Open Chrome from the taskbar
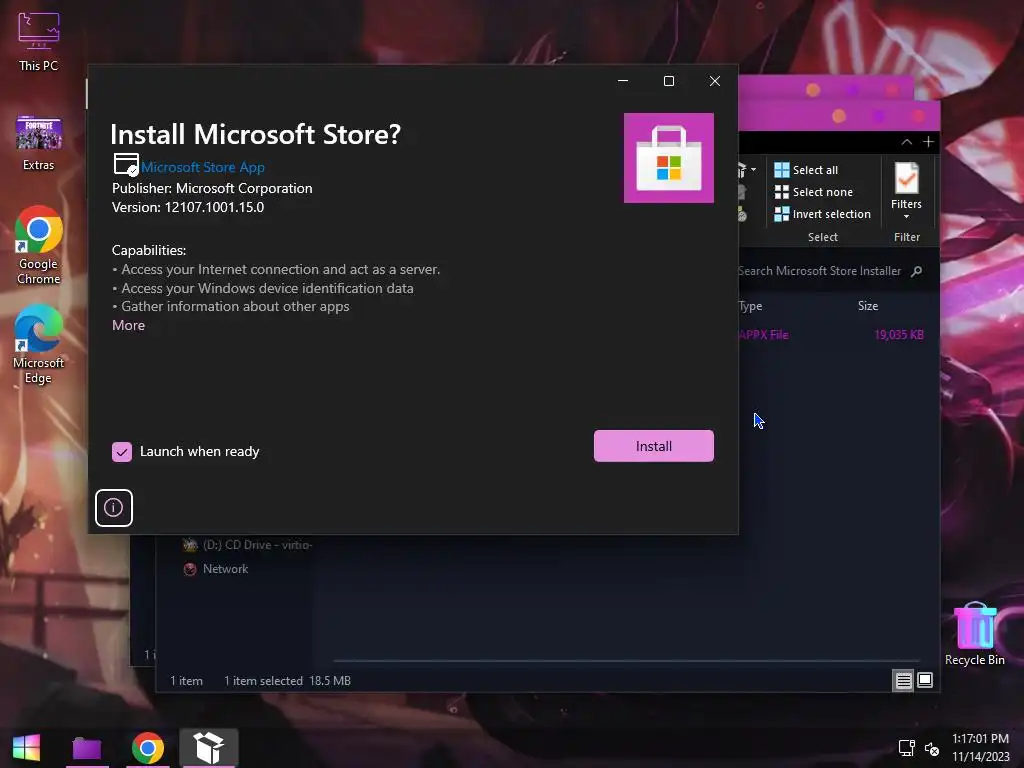Image resolution: width=1024 pixels, height=768 pixels. point(148,748)
